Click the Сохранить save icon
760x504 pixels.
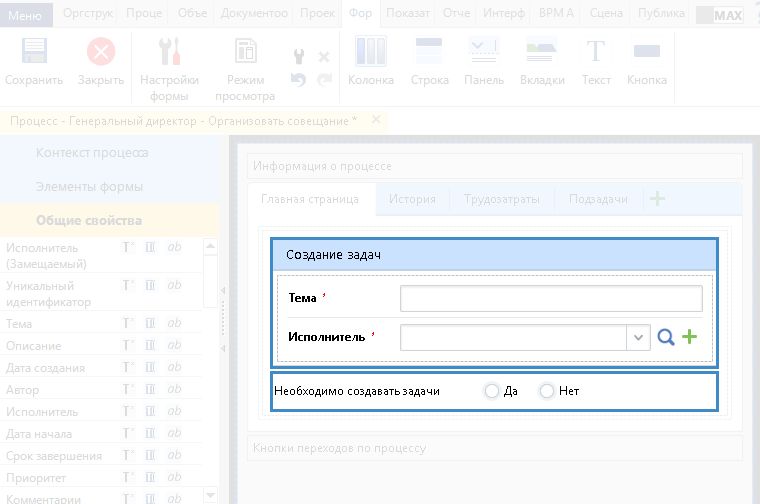pyautogui.click(x=34, y=51)
